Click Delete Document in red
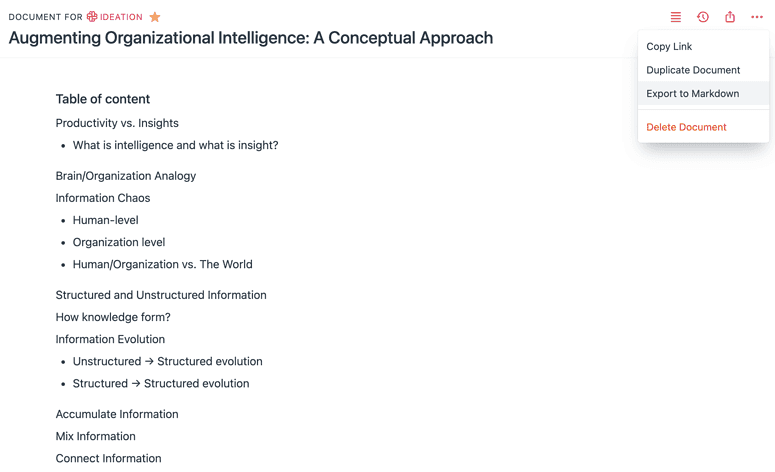 (x=686, y=127)
